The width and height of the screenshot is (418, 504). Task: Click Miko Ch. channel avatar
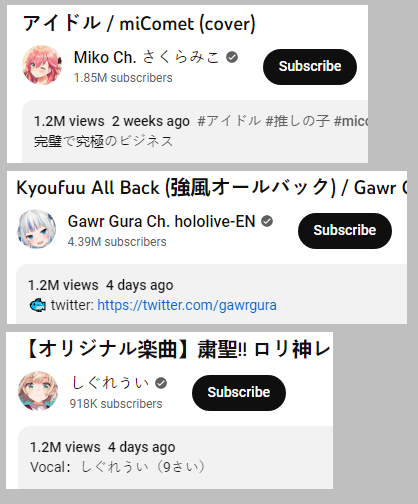[x=42, y=65]
